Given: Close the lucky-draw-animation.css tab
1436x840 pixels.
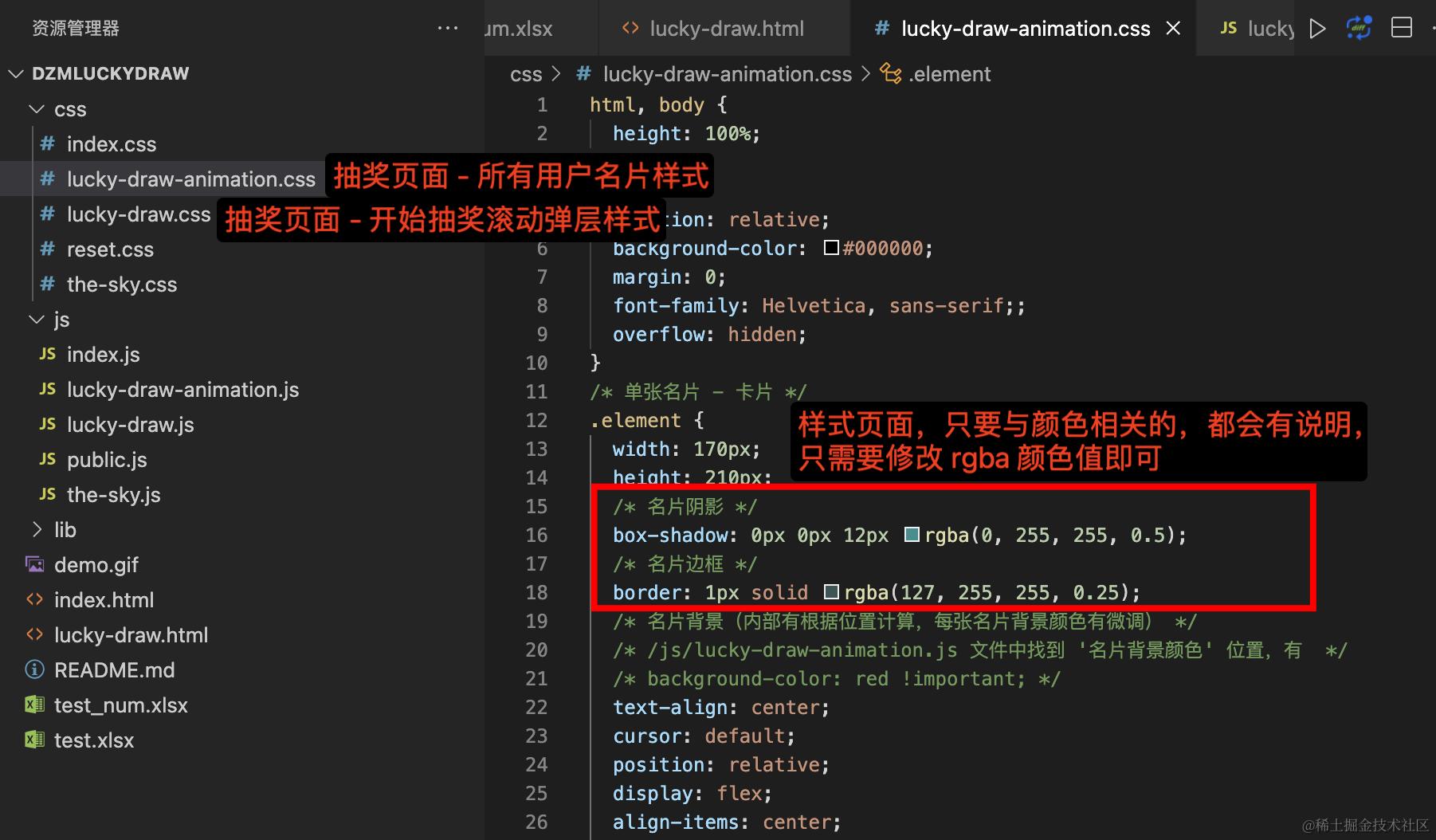Looking at the screenshot, I should [1173, 29].
